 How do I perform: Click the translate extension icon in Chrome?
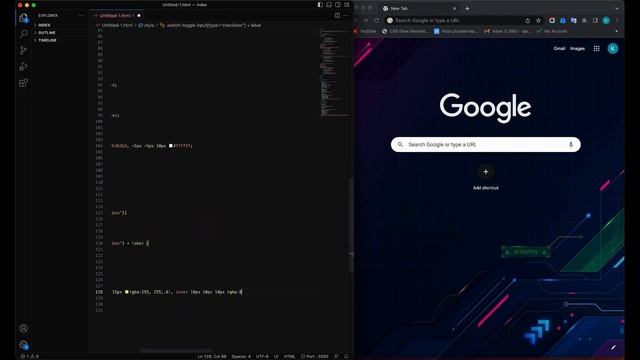click(x=573, y=20)
